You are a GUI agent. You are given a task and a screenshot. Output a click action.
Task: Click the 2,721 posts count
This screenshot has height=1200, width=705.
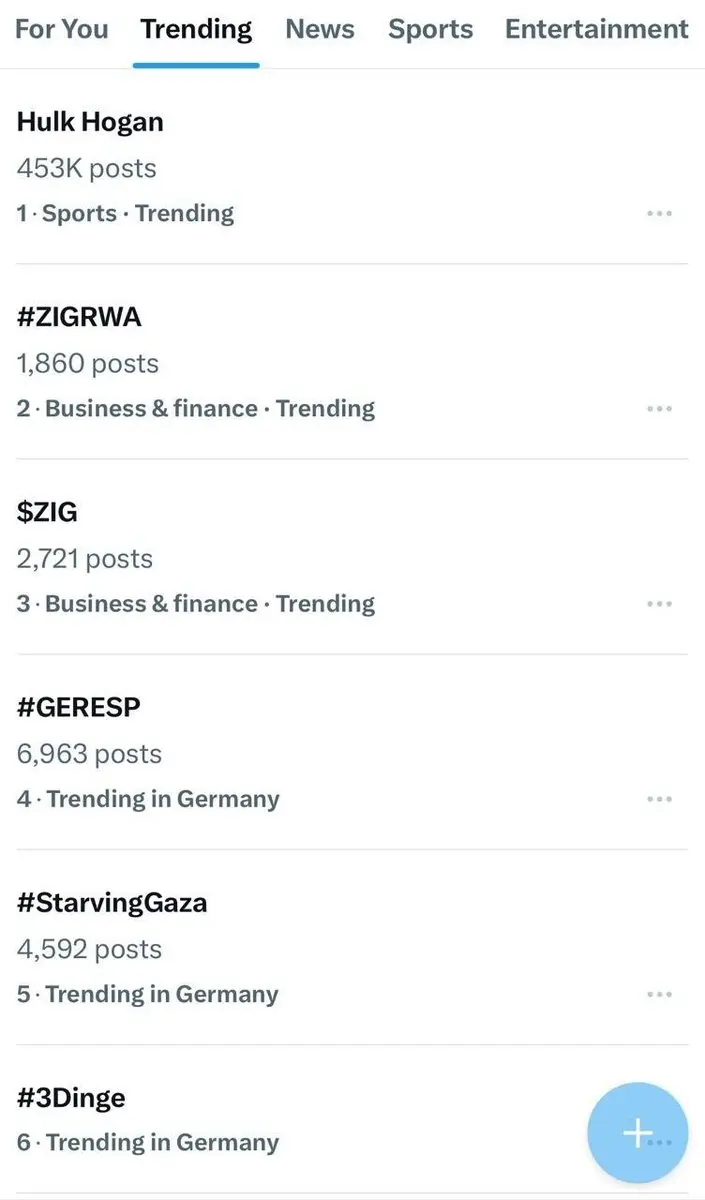[x=85, y=559]
